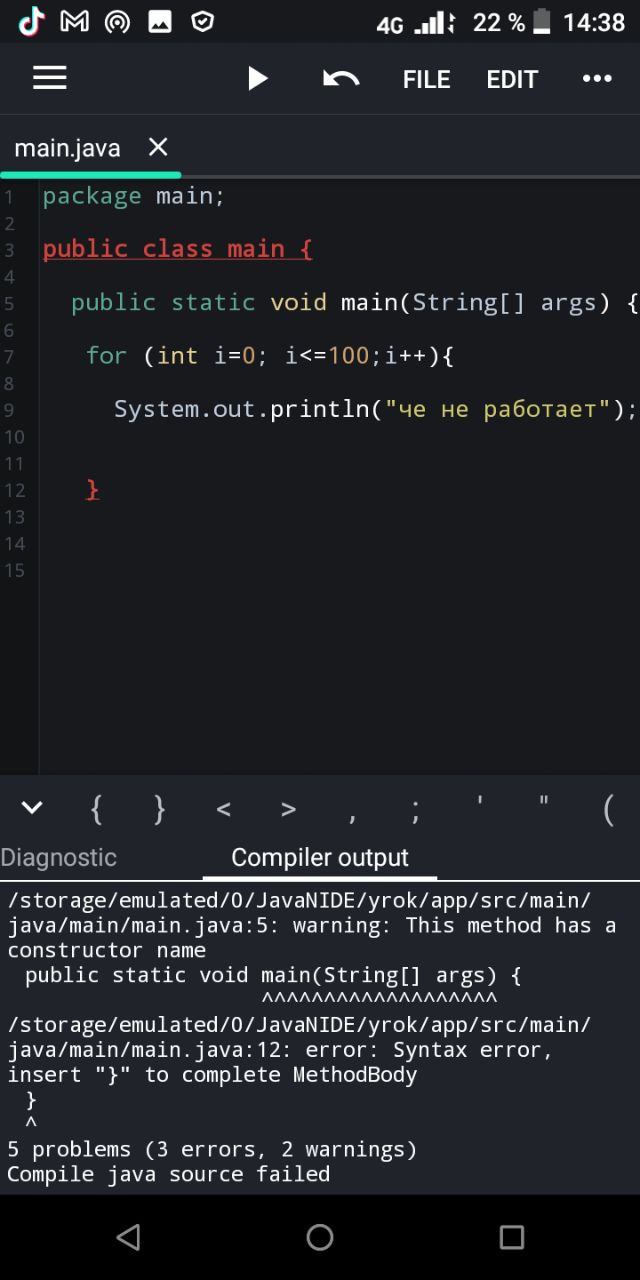Run the program with the play icon
Image resolution: width=640 pixels, height=1280 pixels.
pyautogui.click(x=258, y=79)
